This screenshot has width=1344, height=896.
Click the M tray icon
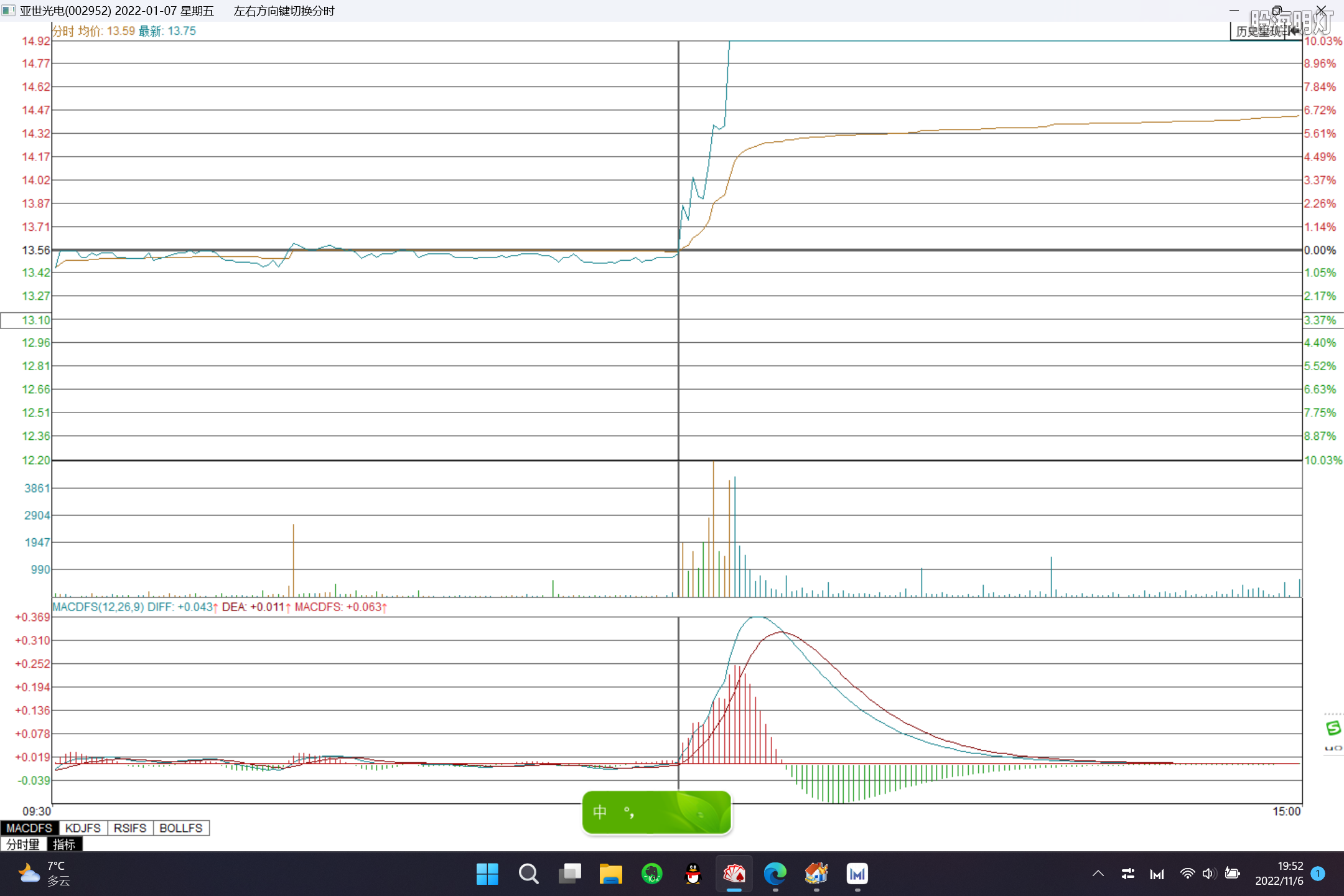click(x=1157, y=874)
